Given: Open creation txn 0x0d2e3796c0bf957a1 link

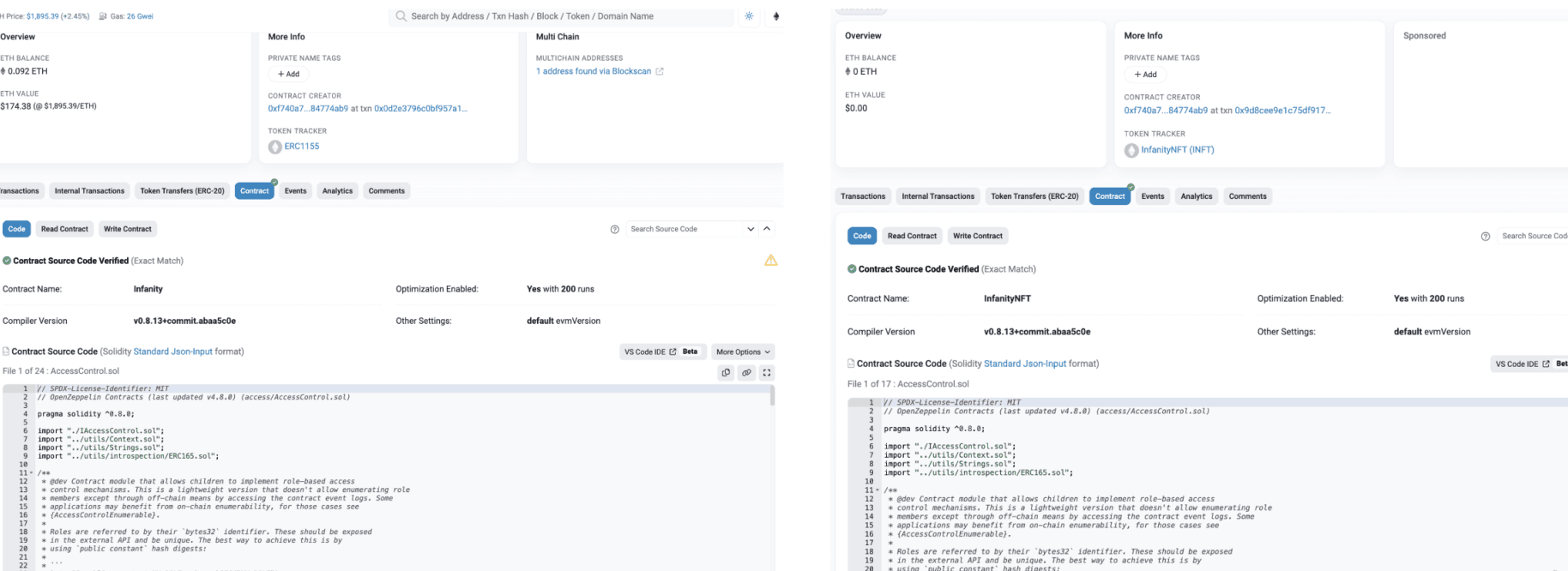Looking at the screenshot, I should [x=420, y=109].
